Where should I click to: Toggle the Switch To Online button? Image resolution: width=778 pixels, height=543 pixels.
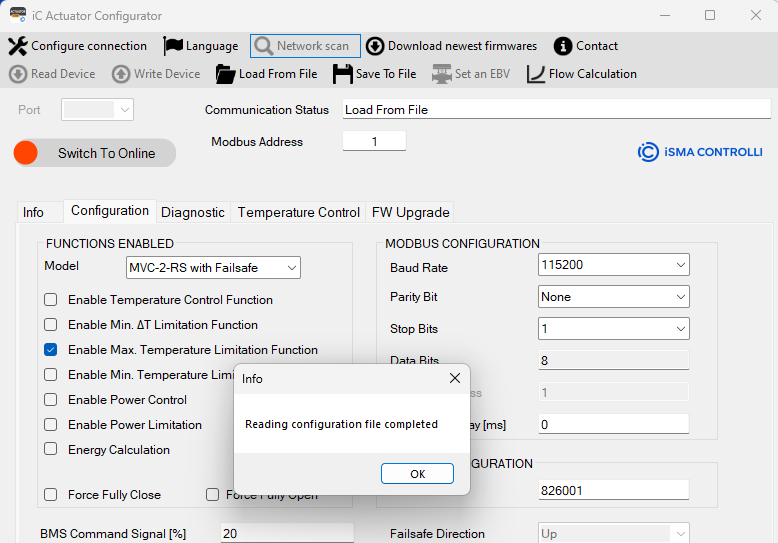pyautogui.click(x=94, y=153)
